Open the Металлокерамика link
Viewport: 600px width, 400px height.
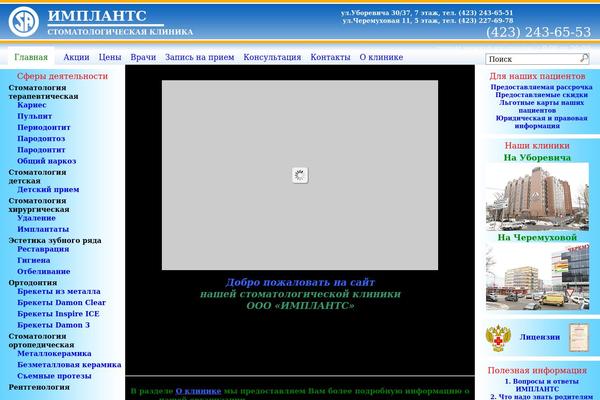pyautogui.click(x=54, y=353)
